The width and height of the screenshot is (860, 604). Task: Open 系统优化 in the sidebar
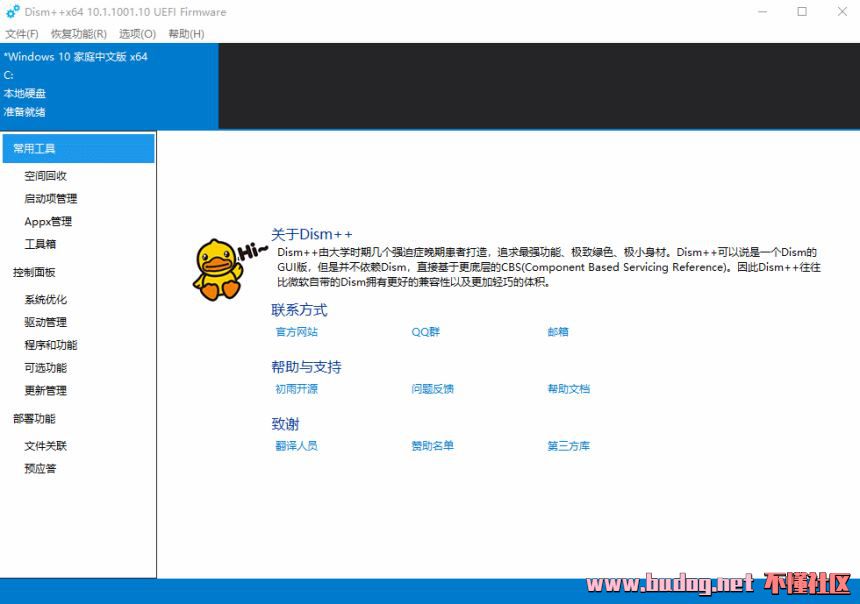point(45,300)
